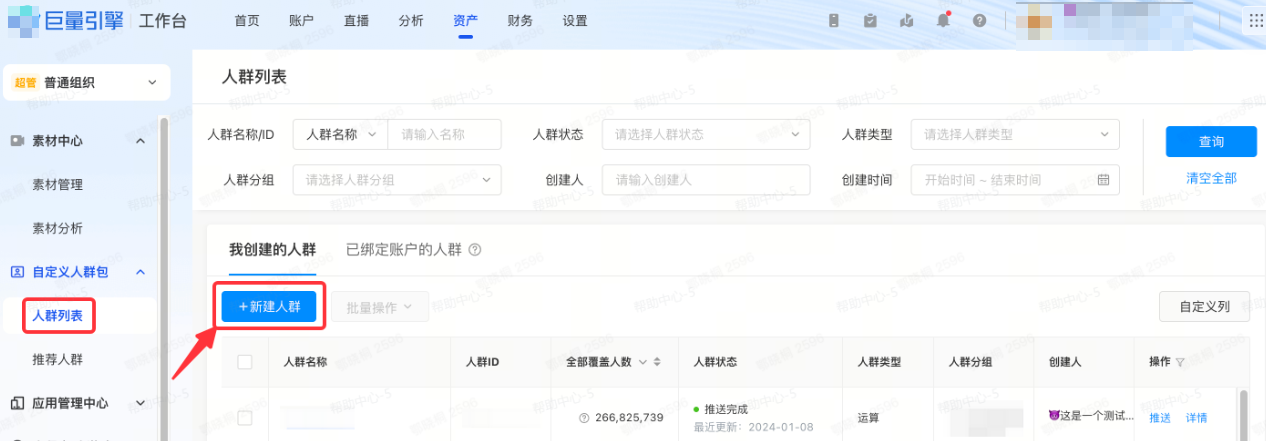Open the 直播 menu
This screenshot has width=1266, height=441.
356,21
